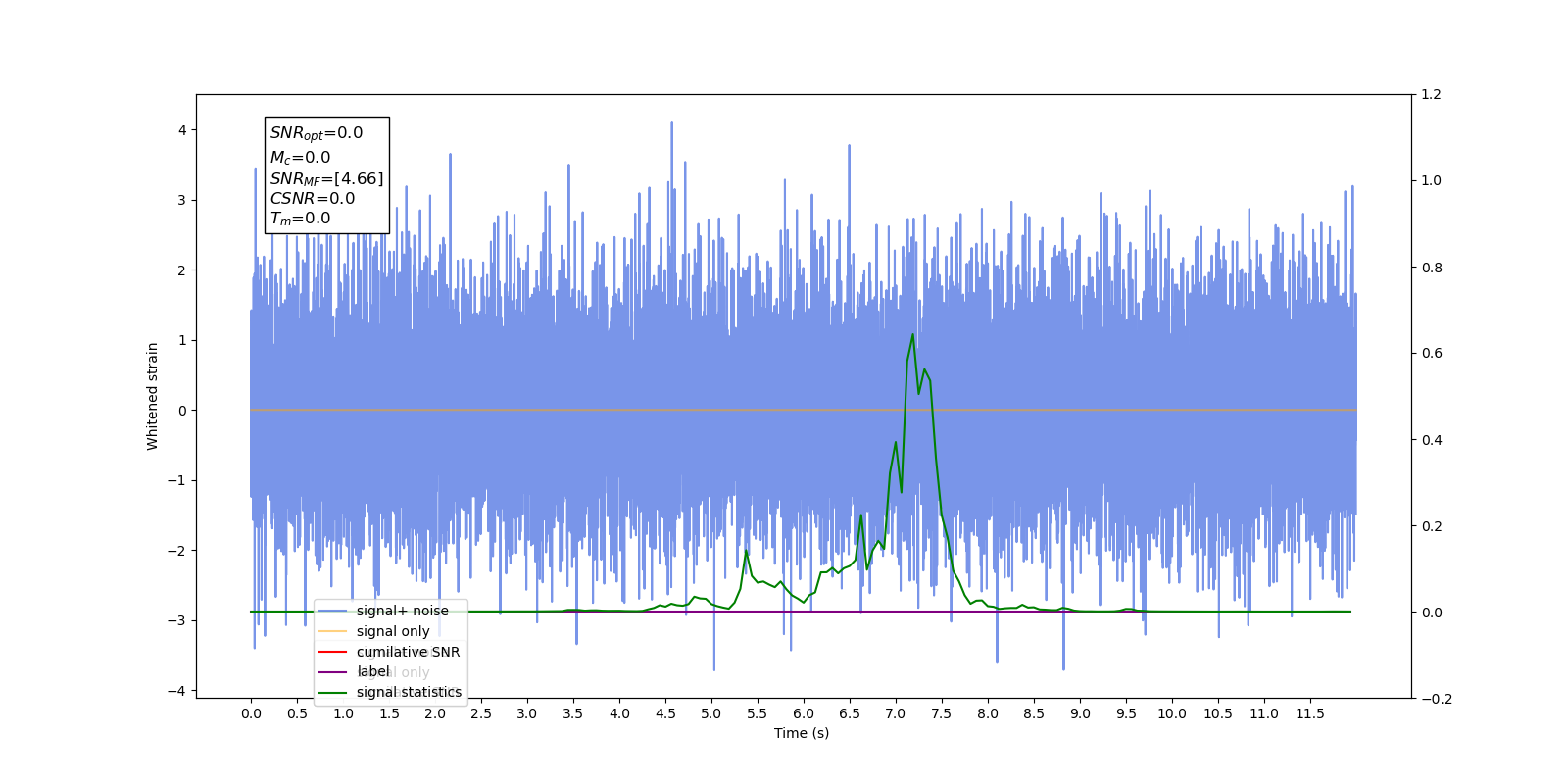Click the x-axis tick label 3.0
Image resolution: width=1568 pixels, height=784 pixels.
point(527,713)
